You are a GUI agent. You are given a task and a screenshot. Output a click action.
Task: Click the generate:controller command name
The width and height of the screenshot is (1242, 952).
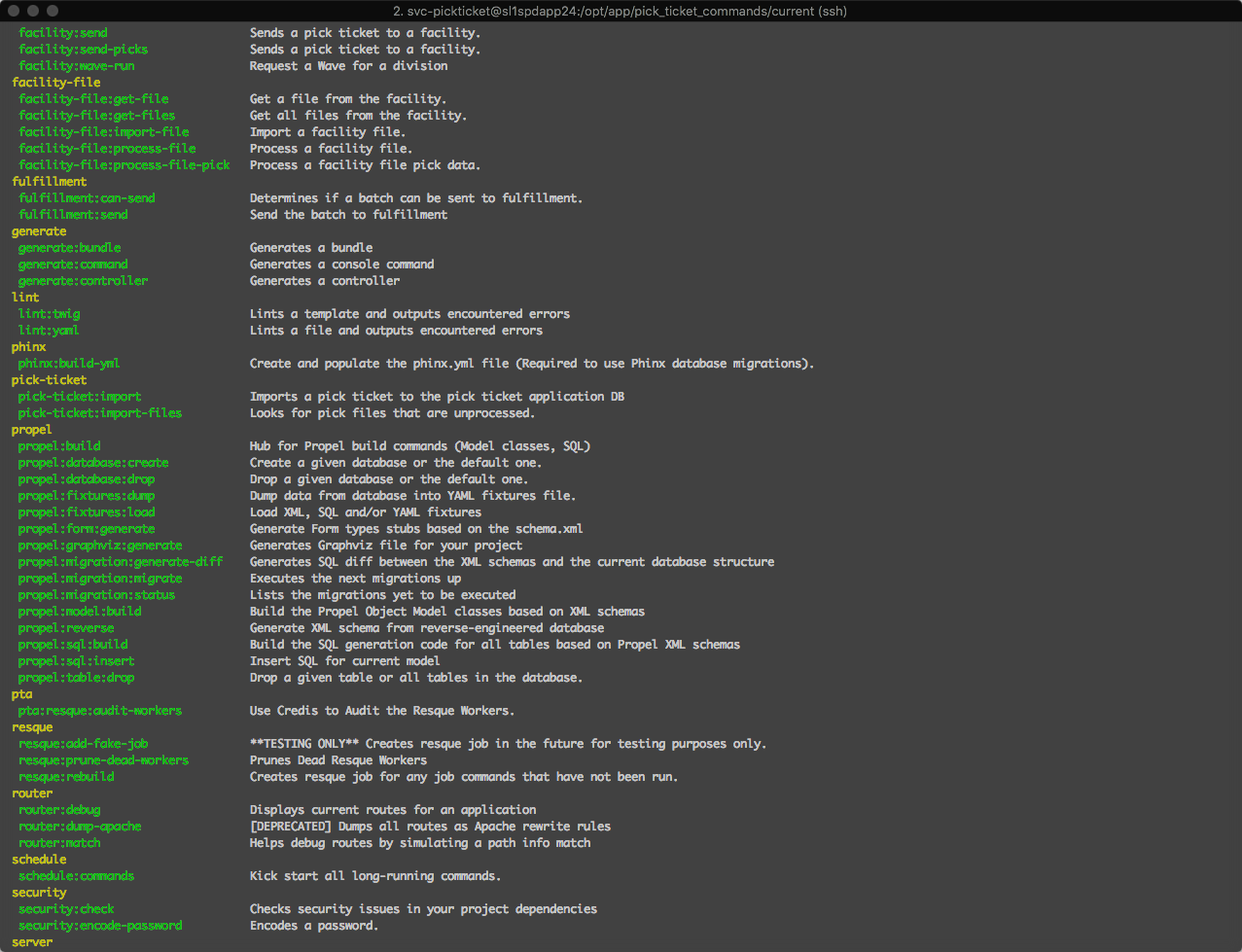point(84,281)
